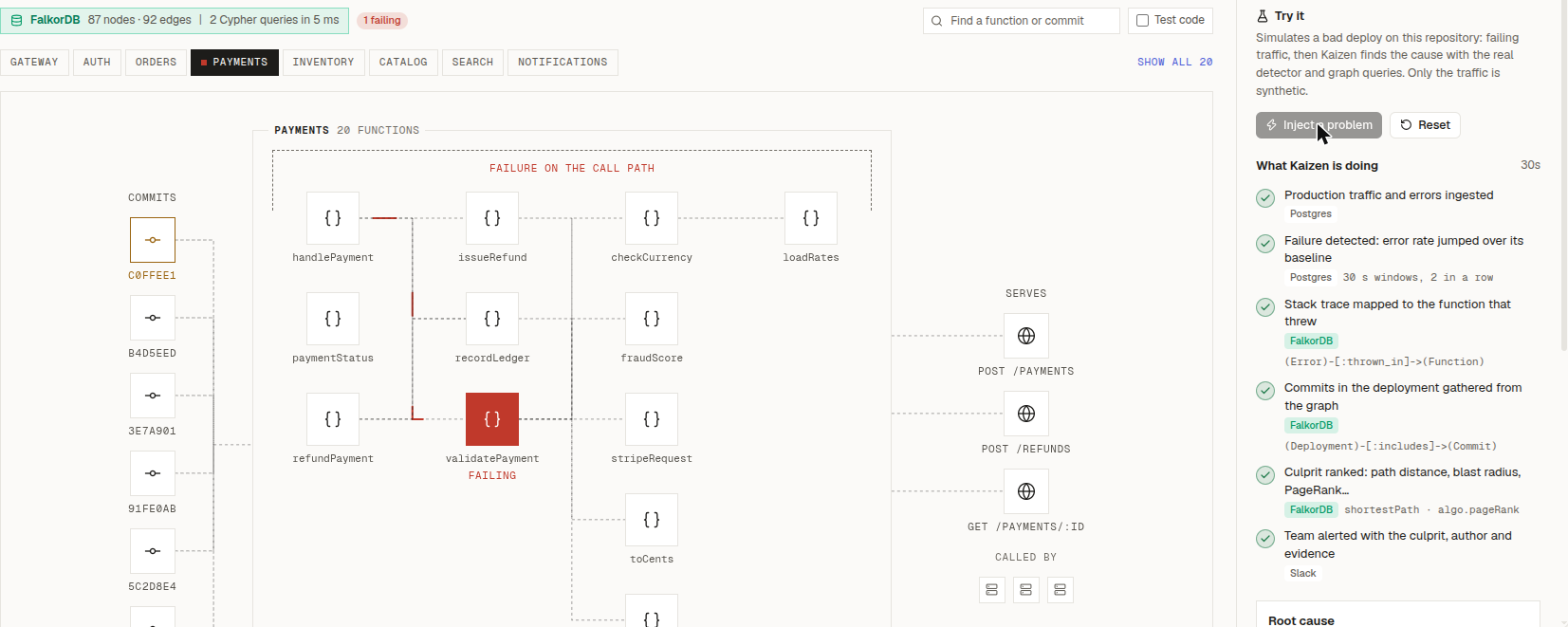The width and height of the screenshot is (1568, 627).
Task: Open the failing validatePayment node
Action: click(492, 419)
